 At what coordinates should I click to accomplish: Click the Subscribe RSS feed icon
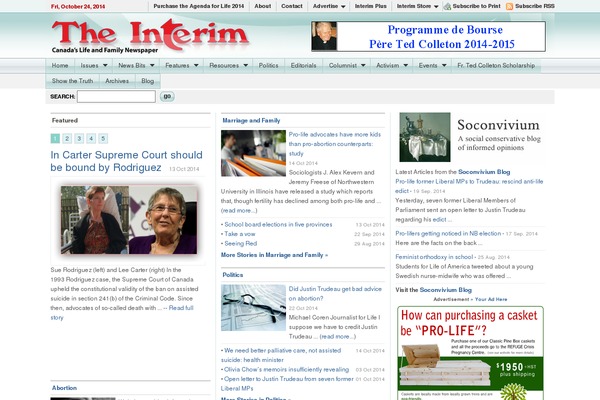[509, 7]
